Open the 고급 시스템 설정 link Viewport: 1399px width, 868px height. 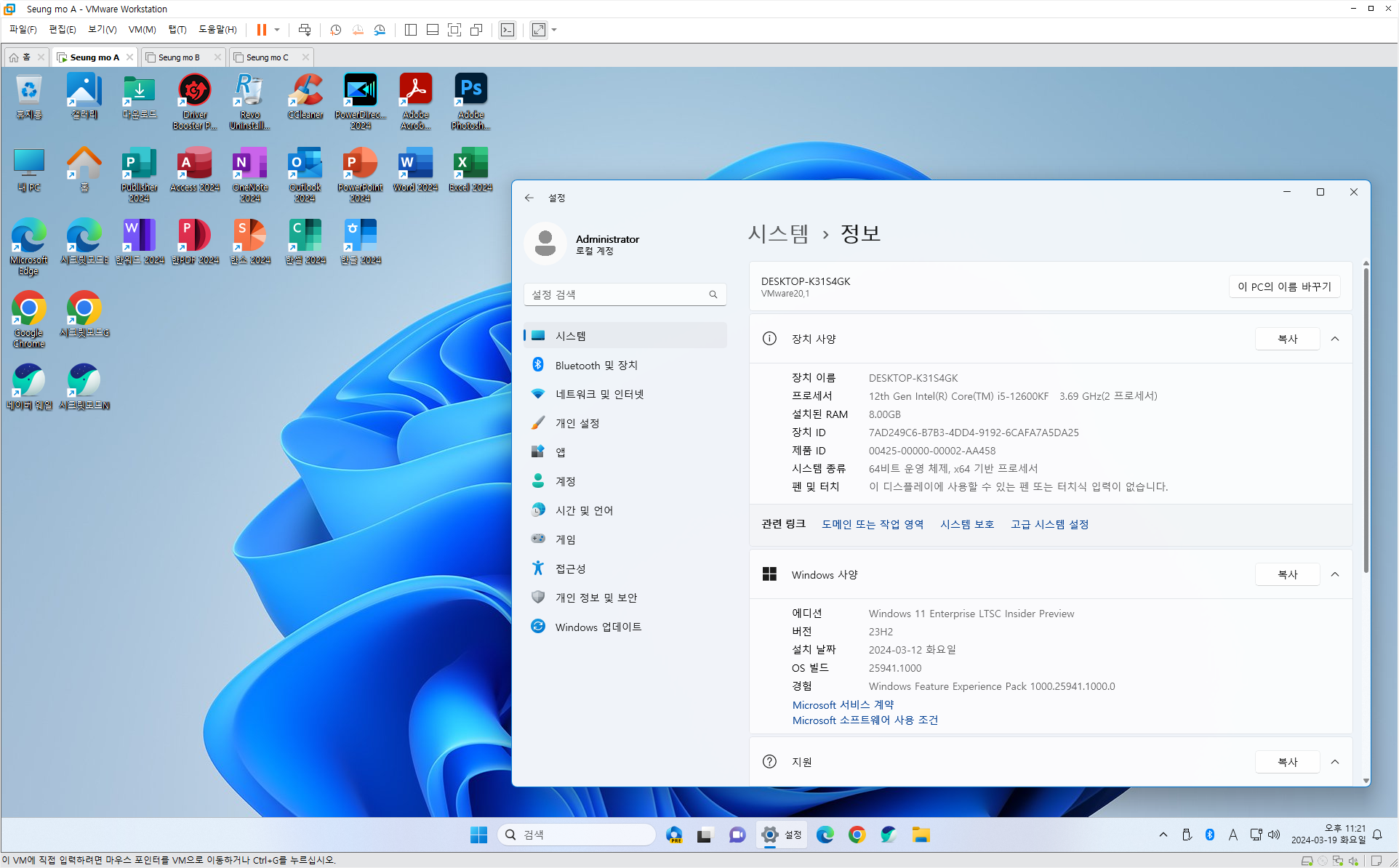[1049, 524]
